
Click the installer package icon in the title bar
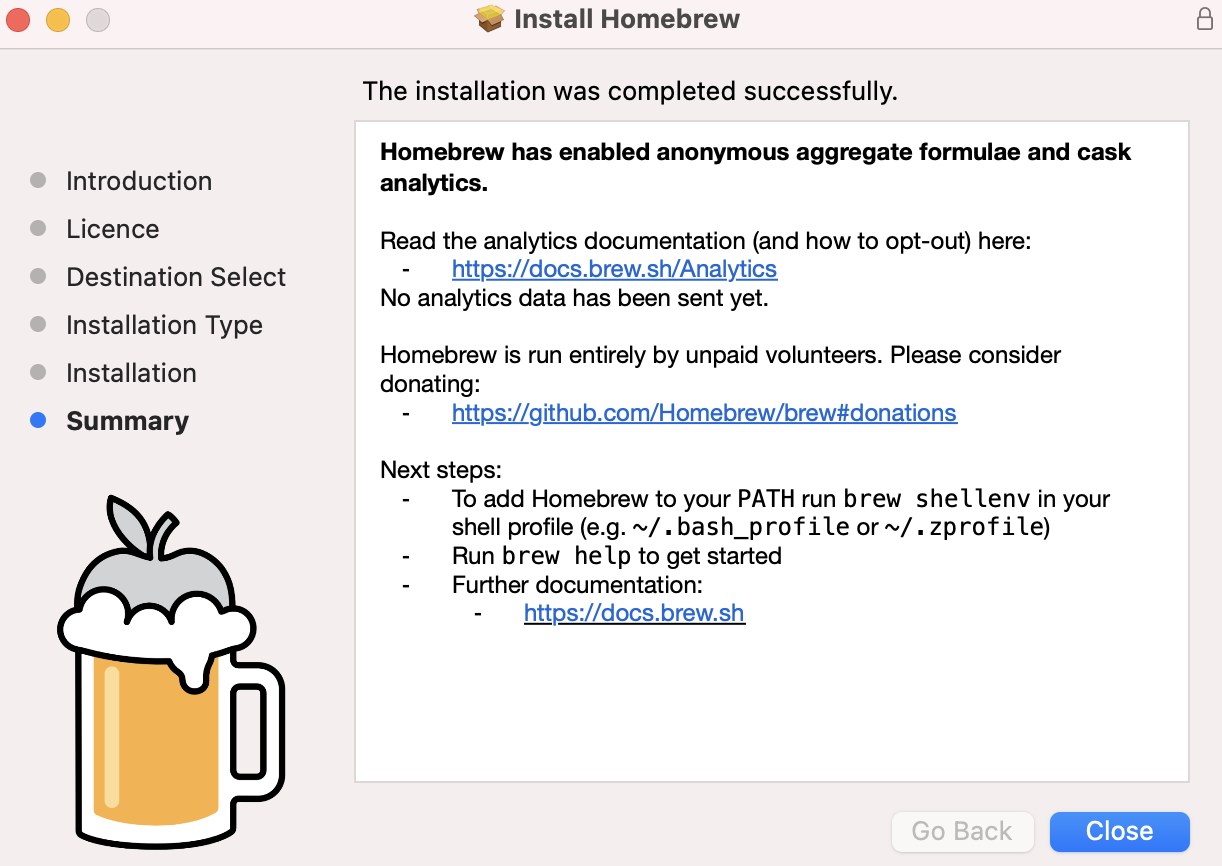pyautogui.click(x=487, y=18)
